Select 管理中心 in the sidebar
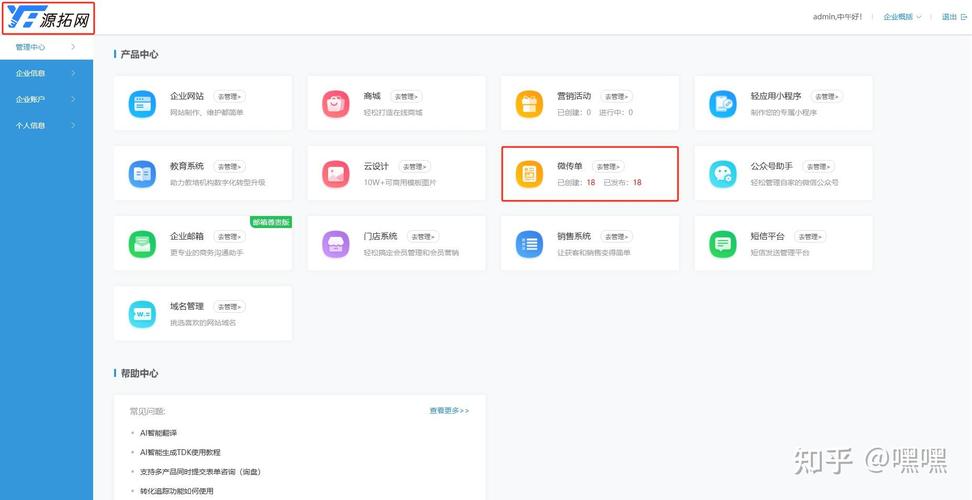 [45, 47]
